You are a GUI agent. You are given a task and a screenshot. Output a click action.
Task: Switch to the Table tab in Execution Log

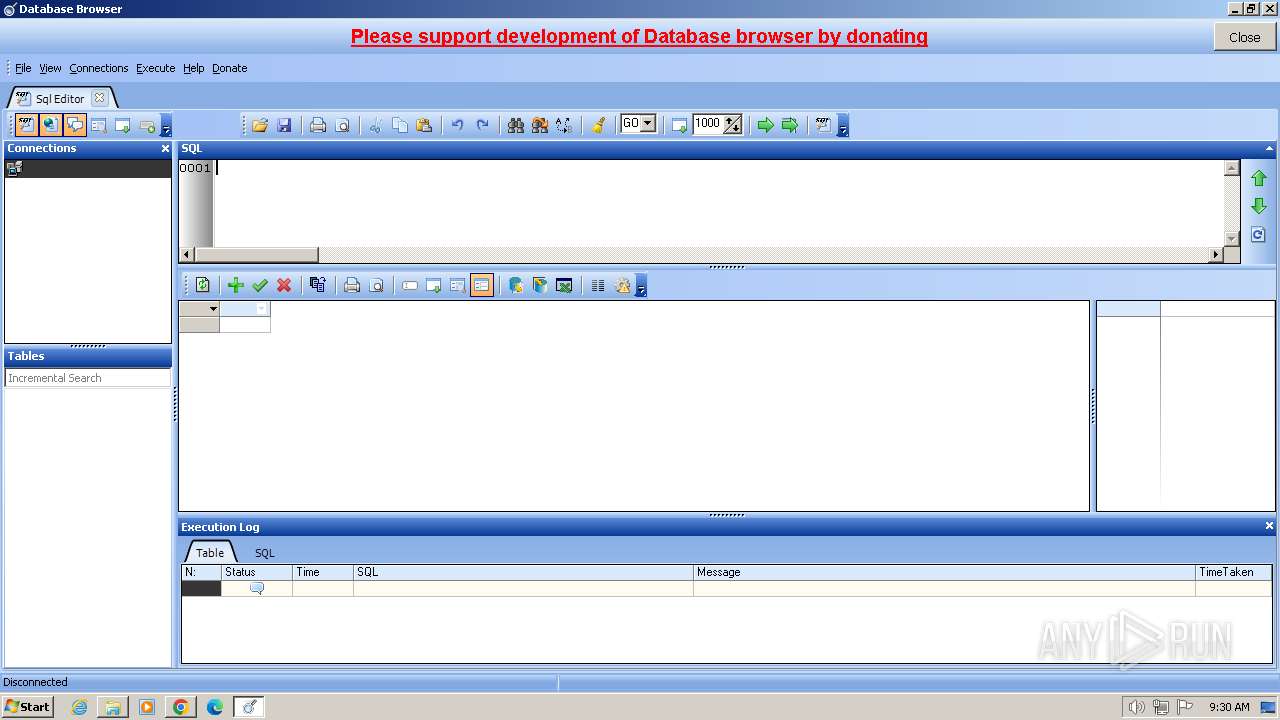(x=210, y=552)
